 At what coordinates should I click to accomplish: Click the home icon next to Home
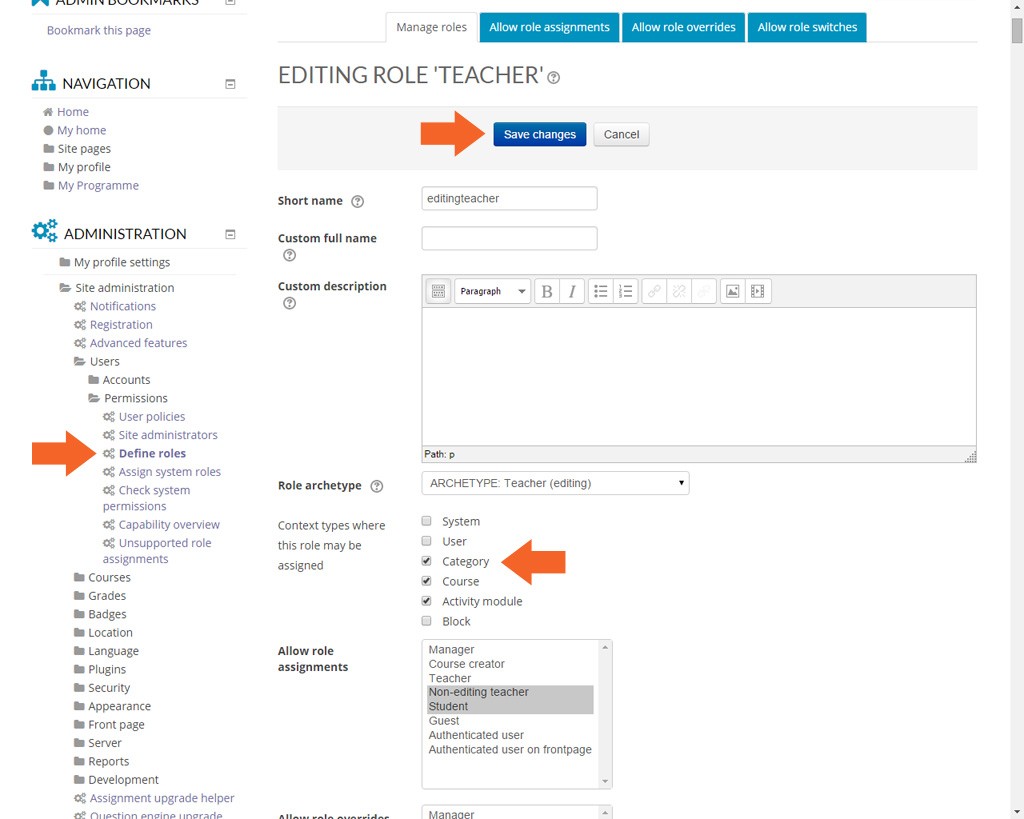click(48, 112)
